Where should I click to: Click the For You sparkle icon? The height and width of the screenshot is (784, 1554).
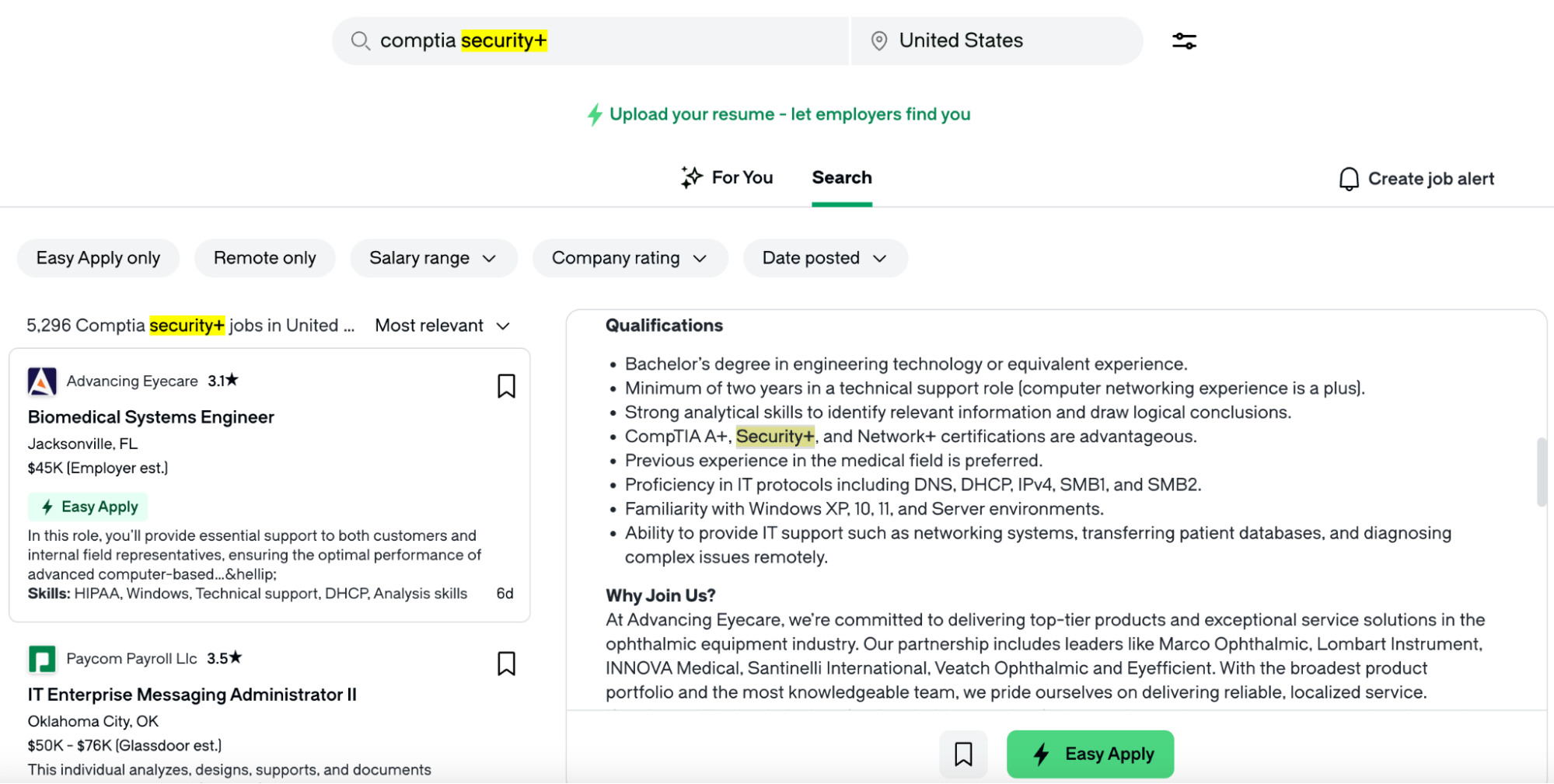point(691,177)
